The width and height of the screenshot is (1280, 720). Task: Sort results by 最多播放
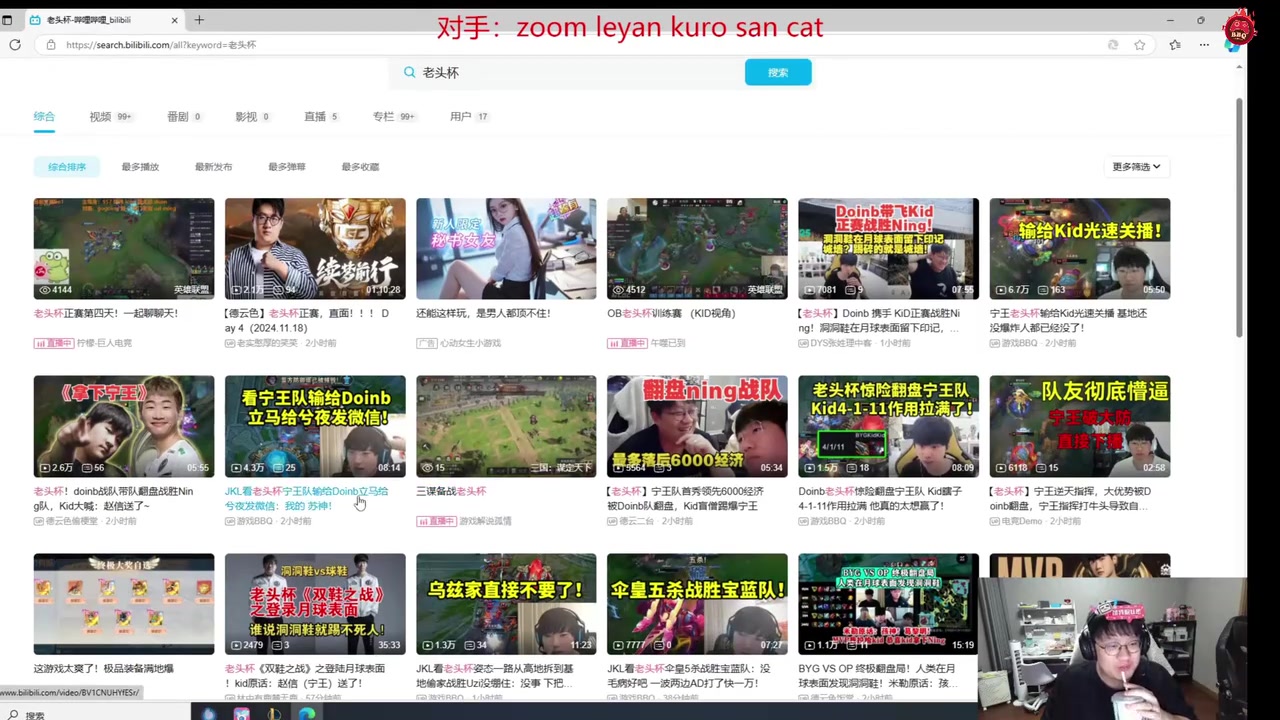click(140, 167)
